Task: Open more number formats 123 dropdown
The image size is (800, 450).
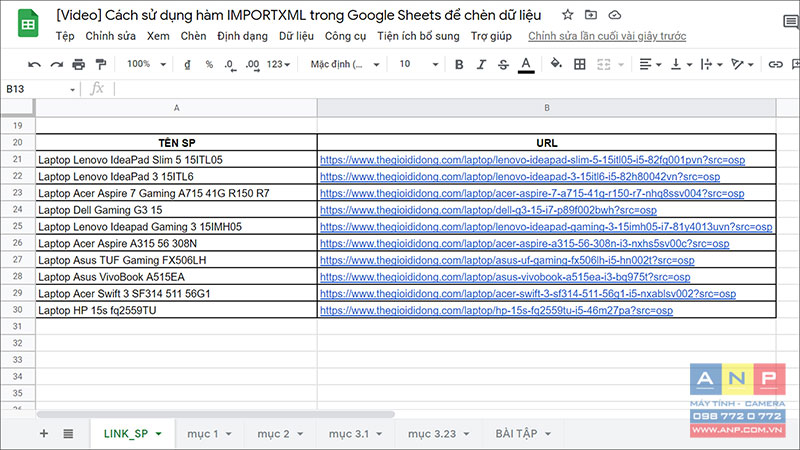Action: (278, 64)
